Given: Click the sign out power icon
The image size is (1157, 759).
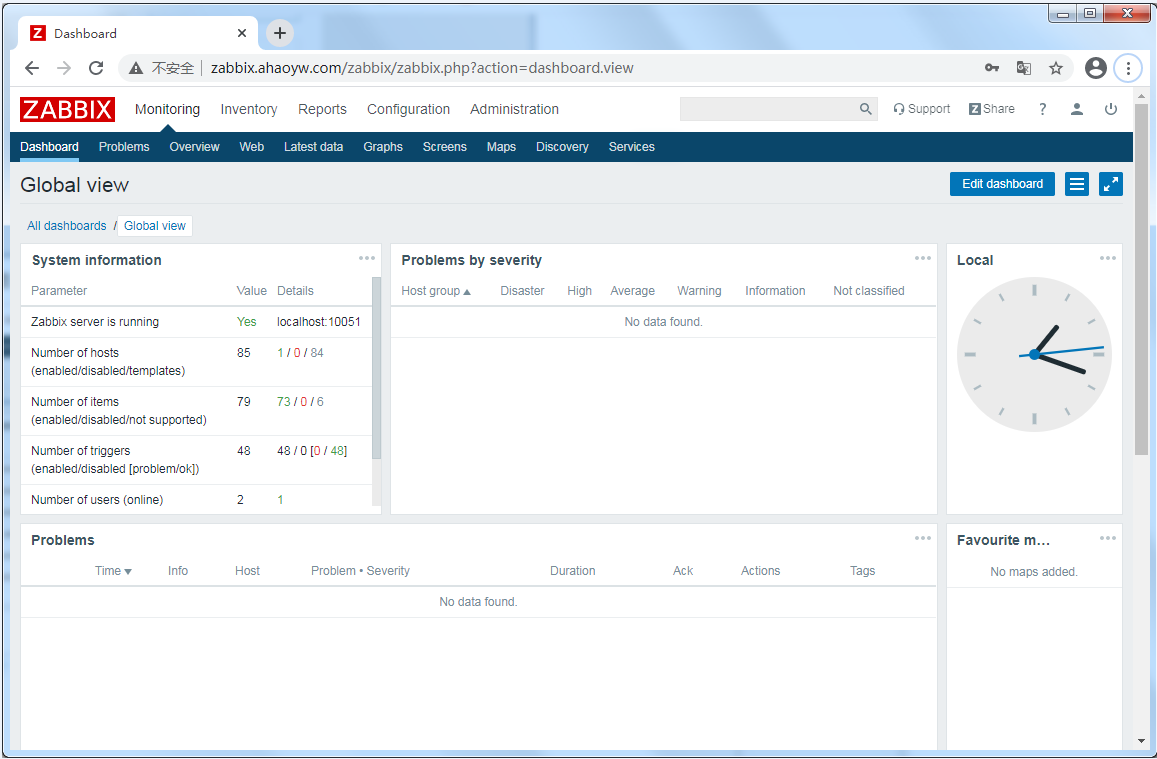Looking at the screenshot, I should [x=1110, y=109].
